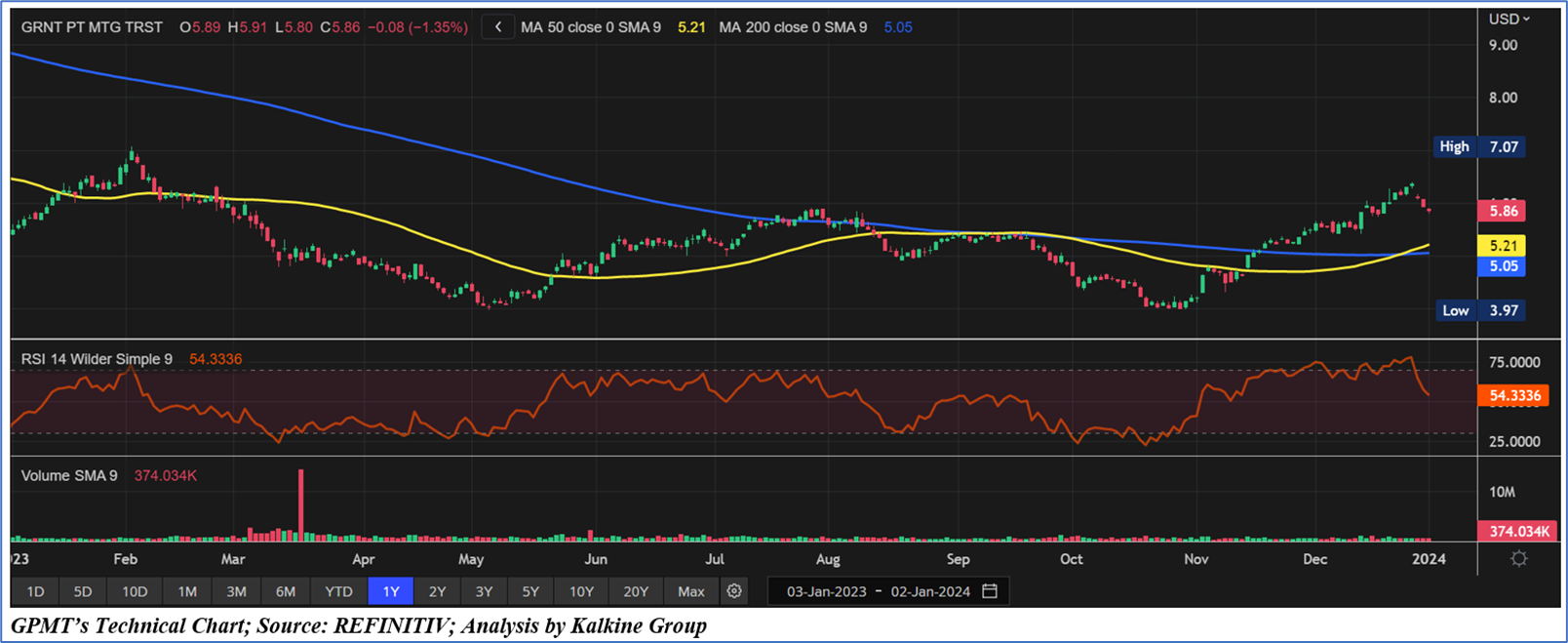The image size is (1568, 643).
Task: Select the 10D time range
Action: [135, 591]
